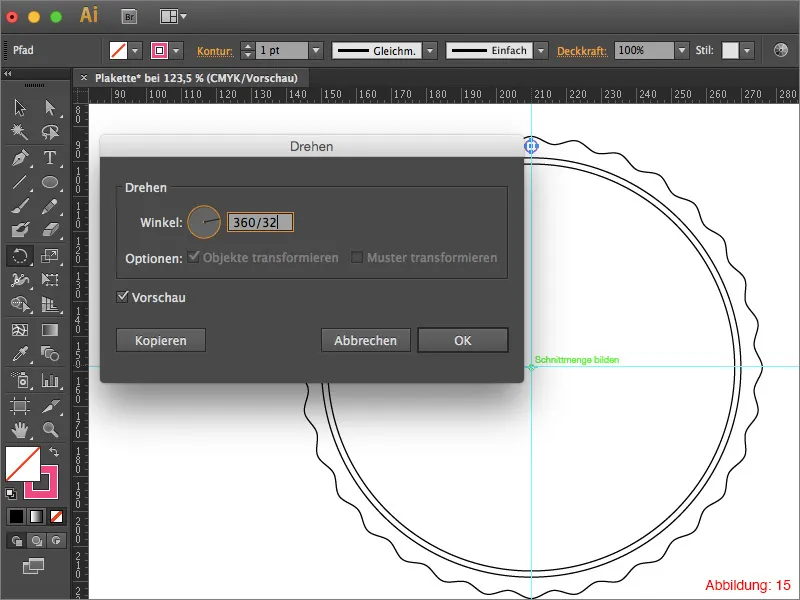Select the Magic Wand tool
Viewport: 800px width, 600px height.
coord(20,132)
